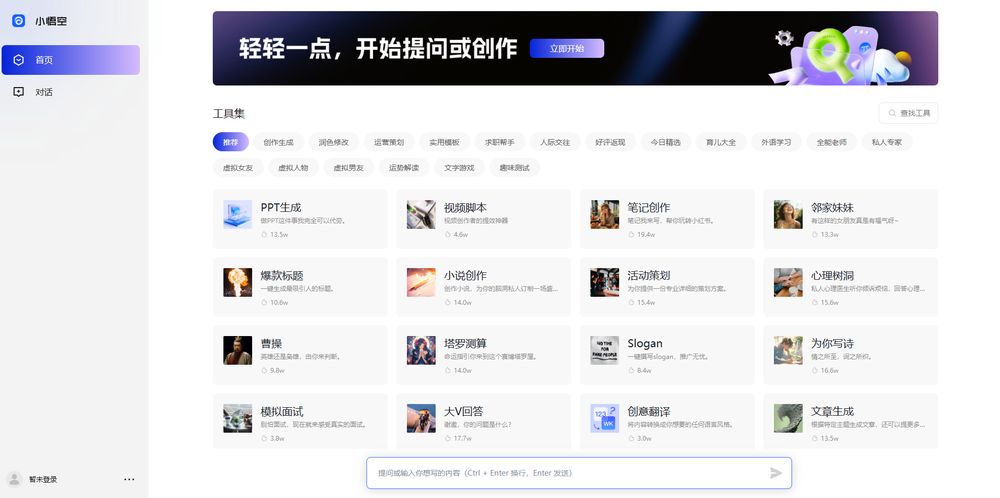Select the 润色修改 category tab
This screenshot has width=1000, height=498.
(x=334, y=142)
